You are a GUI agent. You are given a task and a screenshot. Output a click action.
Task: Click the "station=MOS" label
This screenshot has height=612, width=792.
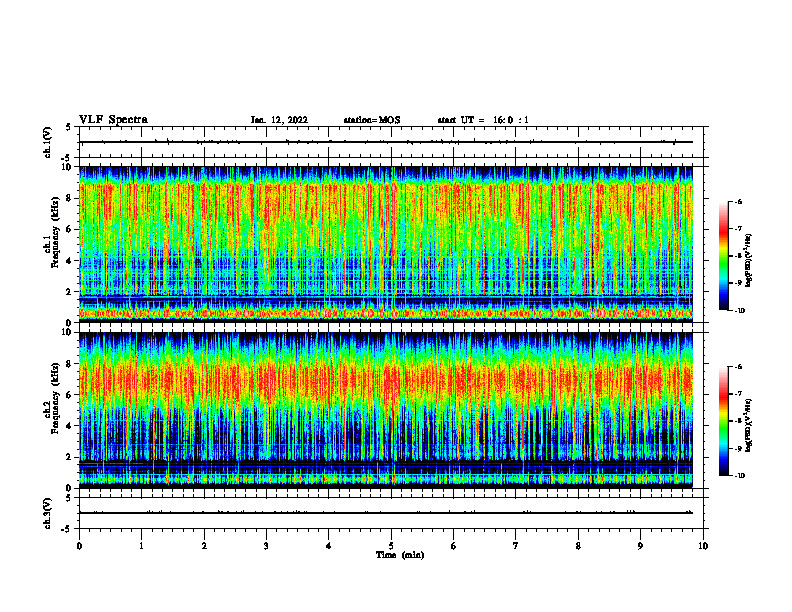point(372,120)
